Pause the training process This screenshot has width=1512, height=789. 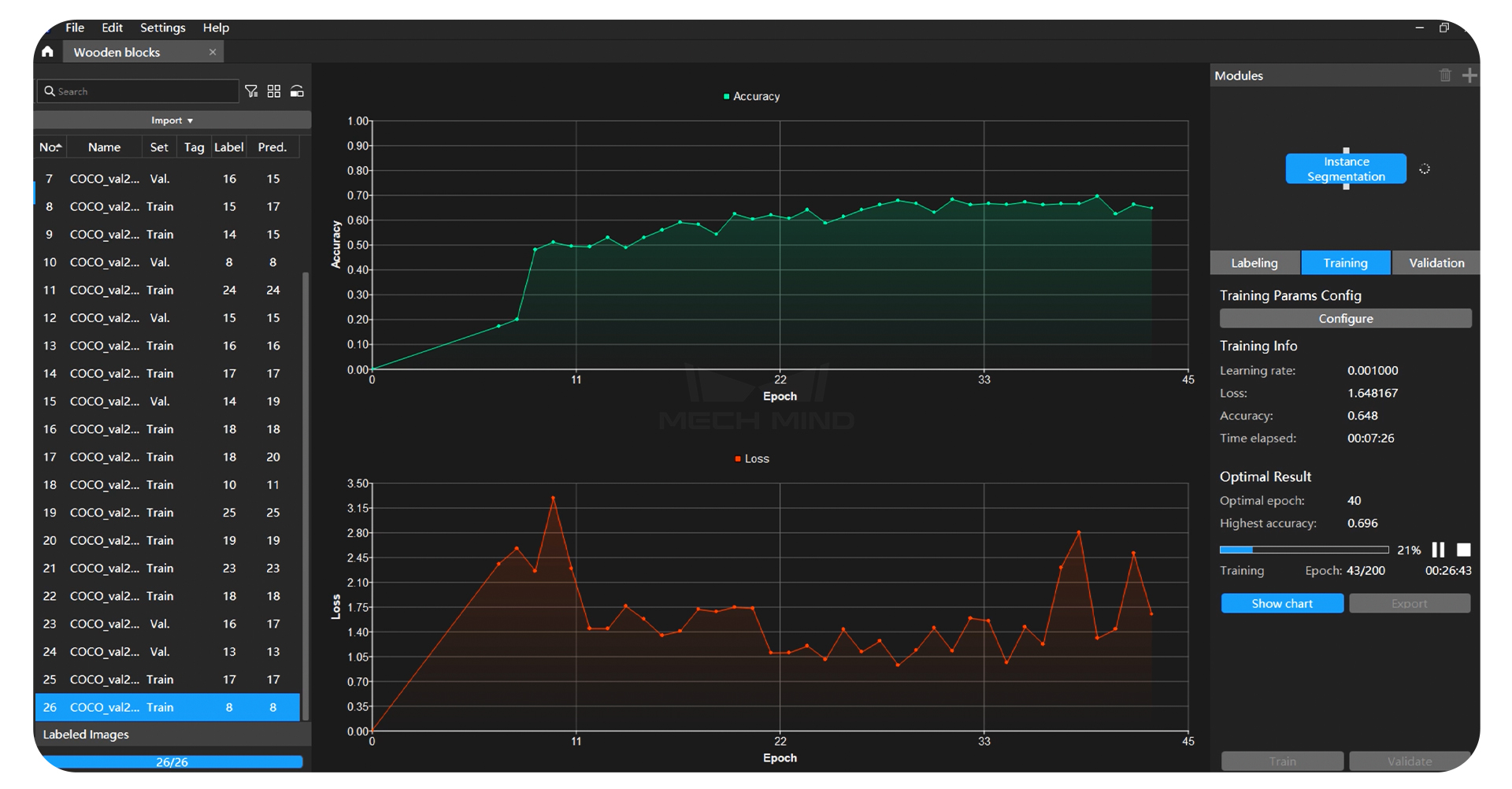coord(1438,550)
